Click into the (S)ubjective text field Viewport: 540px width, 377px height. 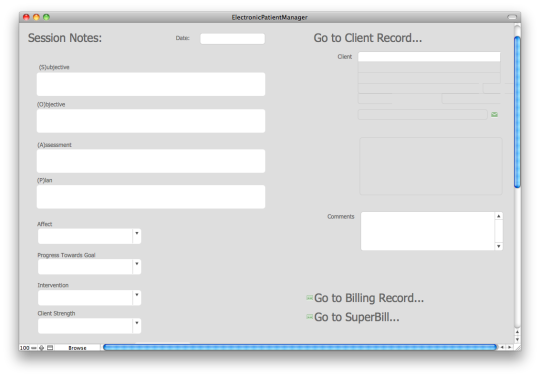tap(151, 84)
